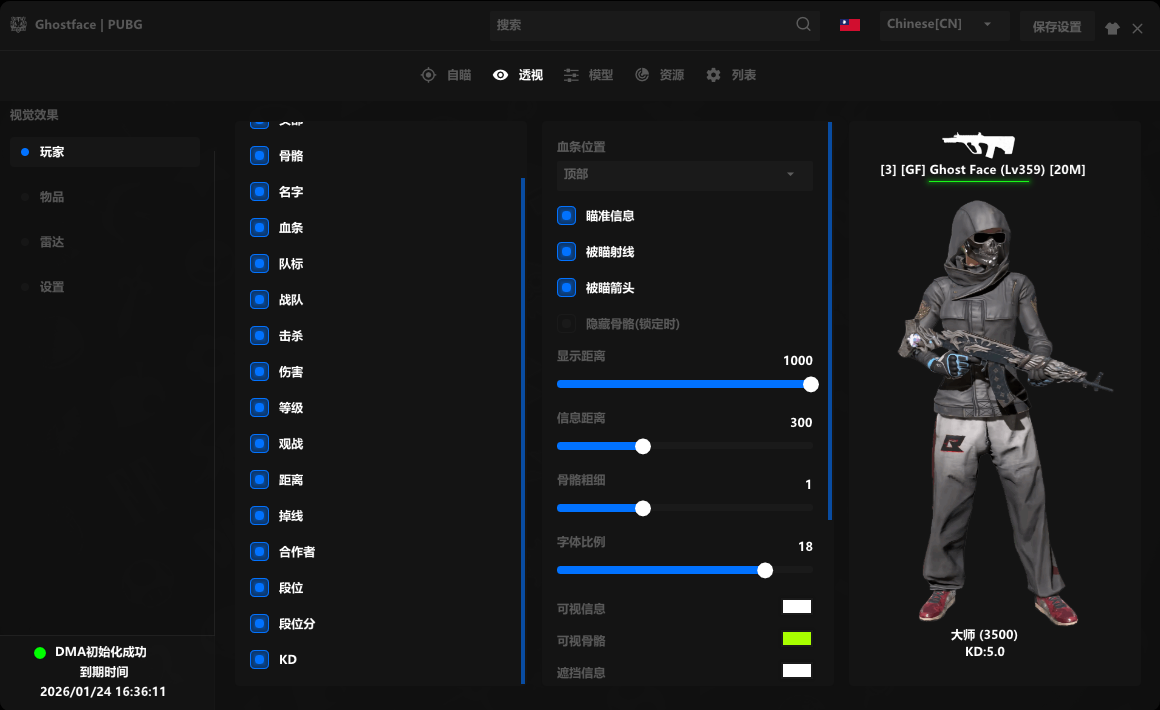Toggle the 被瞄射线 checkbox
This screenshot has height=710, width=1160.
[567, 252]
